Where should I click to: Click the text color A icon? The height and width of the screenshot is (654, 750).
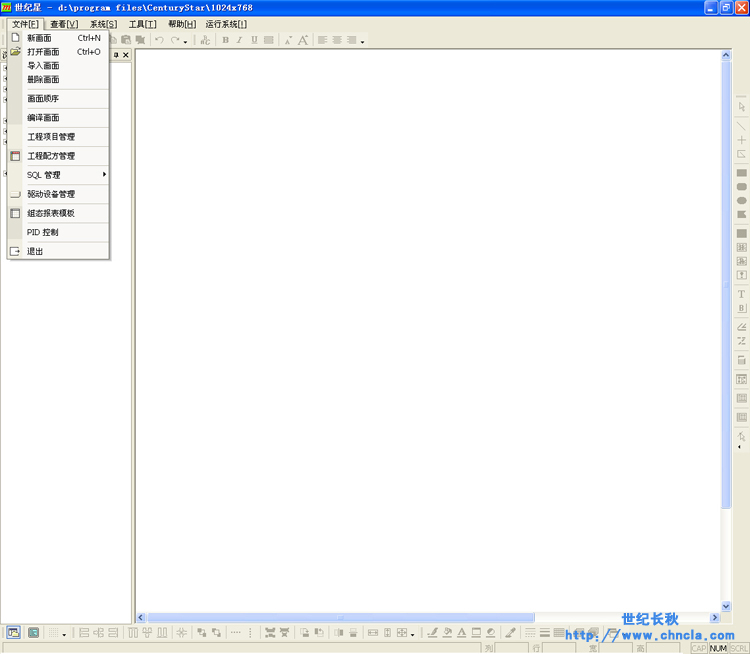tap(462, 633)
